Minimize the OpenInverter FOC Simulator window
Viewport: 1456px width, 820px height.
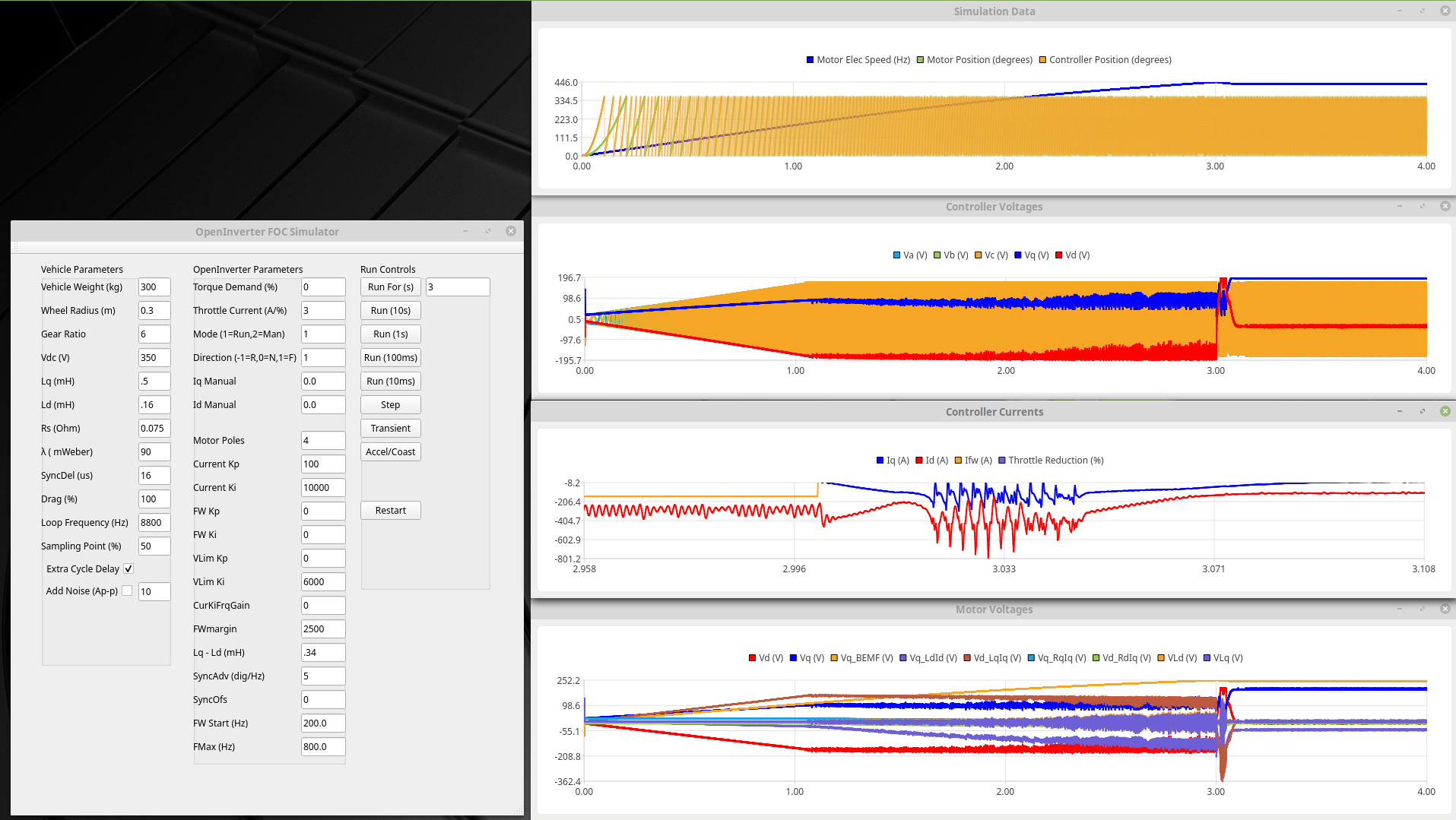click(x=465, y=232)
